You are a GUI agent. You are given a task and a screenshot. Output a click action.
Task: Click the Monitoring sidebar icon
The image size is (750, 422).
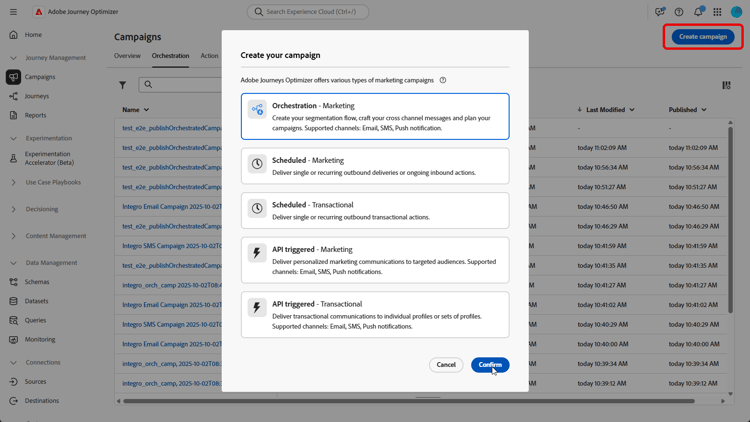tap(13, 339)
